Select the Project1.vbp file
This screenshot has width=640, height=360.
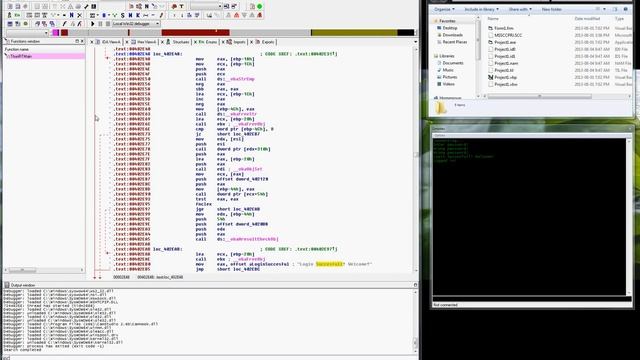coord(502,77)
